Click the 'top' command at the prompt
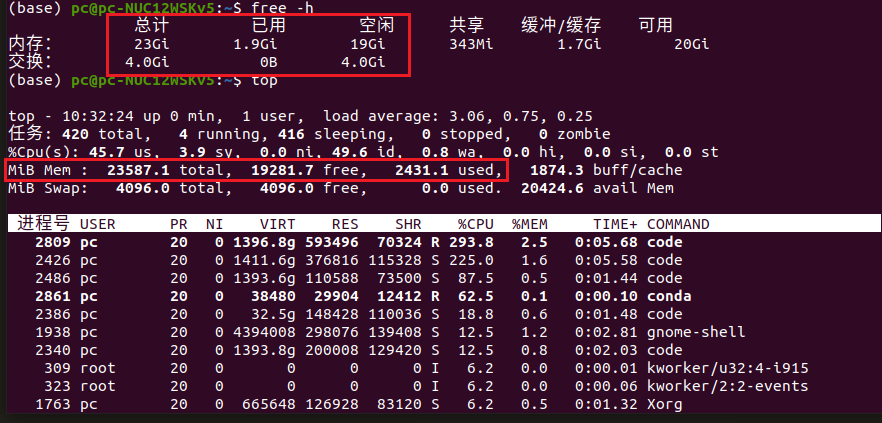The width and height of the screenshot is (882, 423). click(264, 80)
